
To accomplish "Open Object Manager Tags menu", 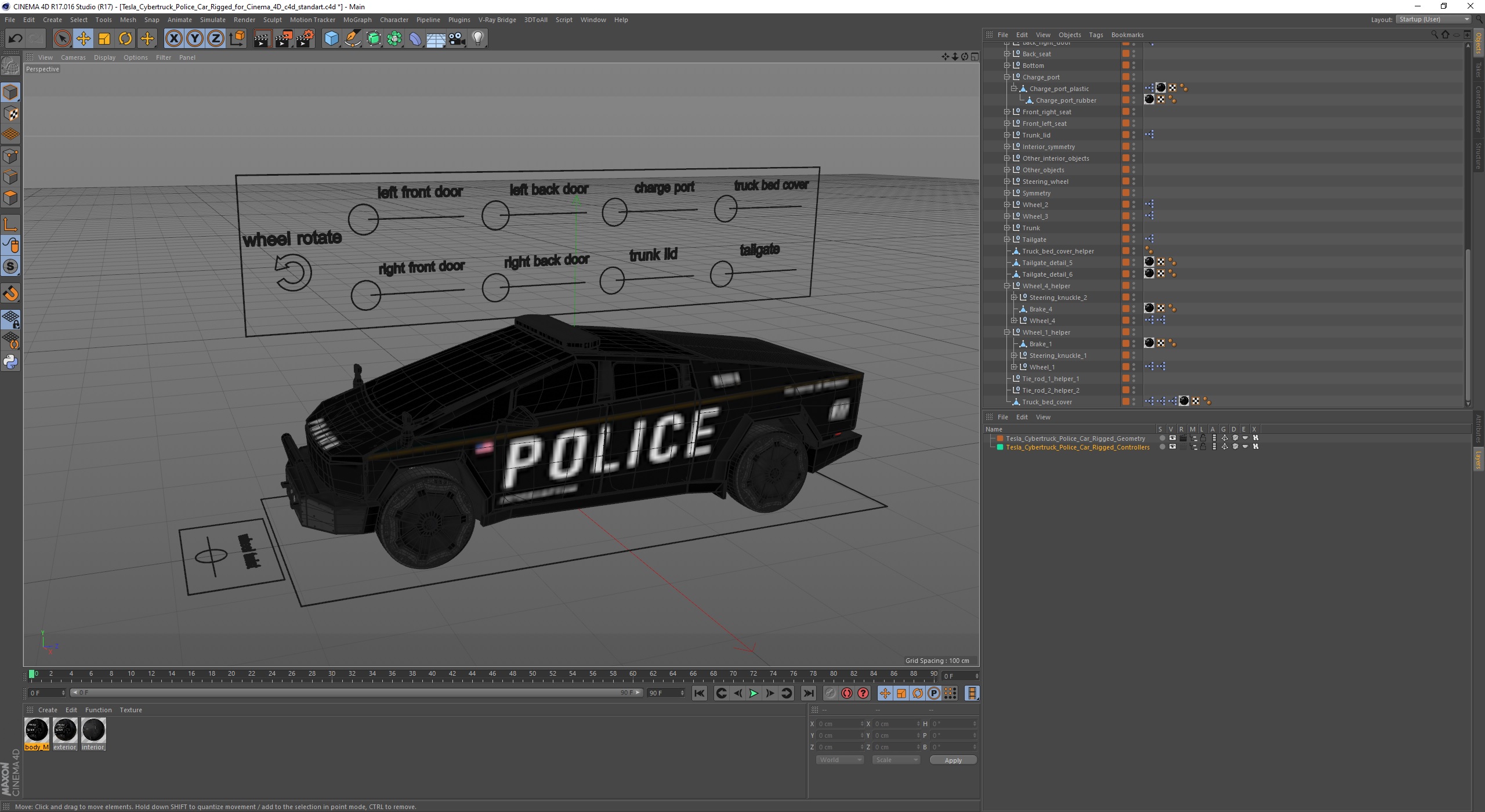I will (x=1096, y=35).
